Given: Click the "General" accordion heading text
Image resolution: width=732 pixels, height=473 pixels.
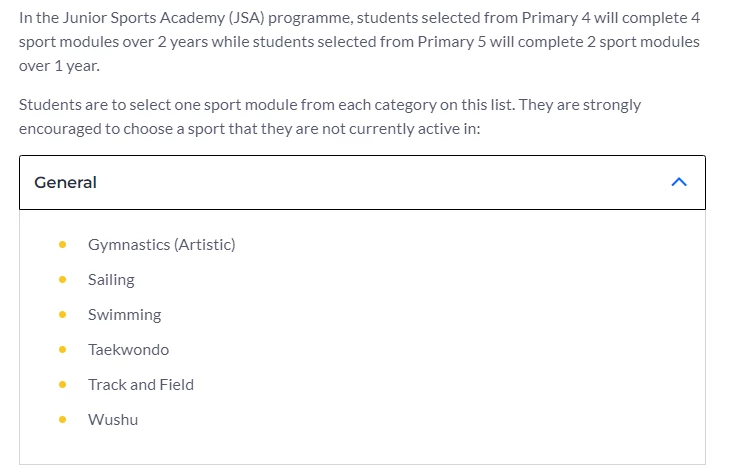Looking at the screenshot, I should tap(65, 183).
